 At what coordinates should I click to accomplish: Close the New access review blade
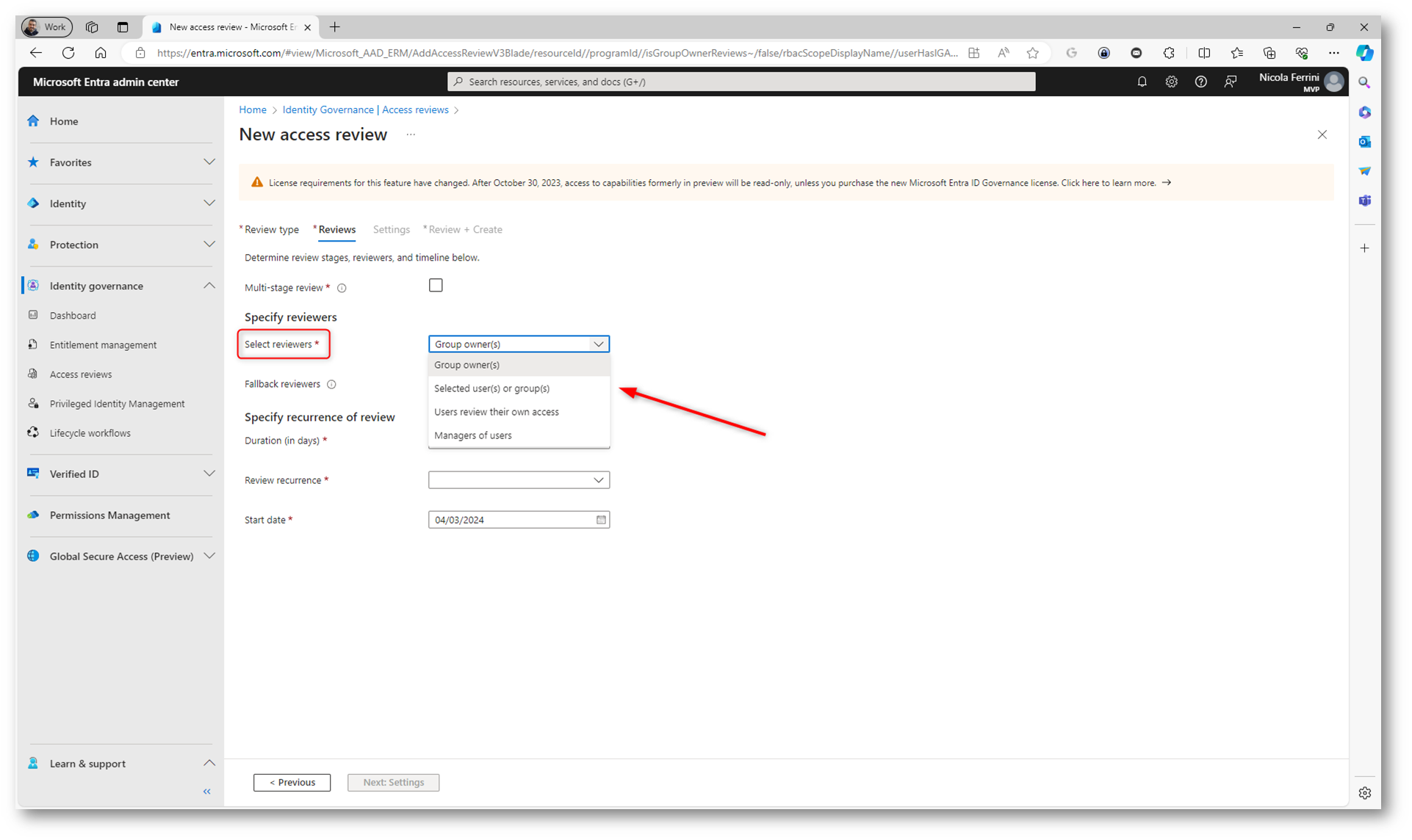click(1322, 134)
